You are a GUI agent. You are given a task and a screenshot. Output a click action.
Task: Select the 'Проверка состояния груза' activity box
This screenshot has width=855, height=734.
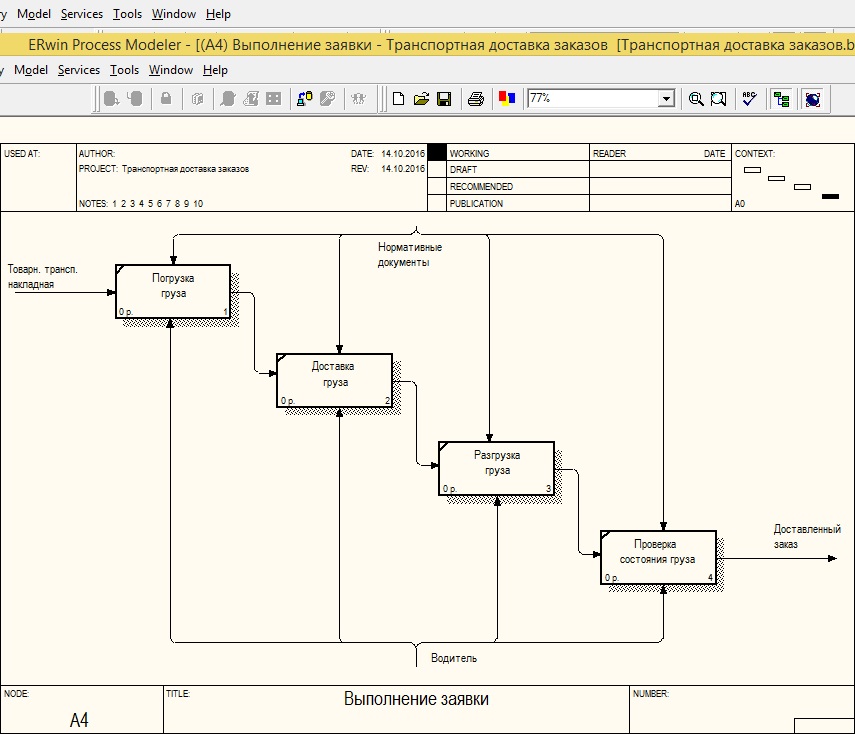(658, 557)
